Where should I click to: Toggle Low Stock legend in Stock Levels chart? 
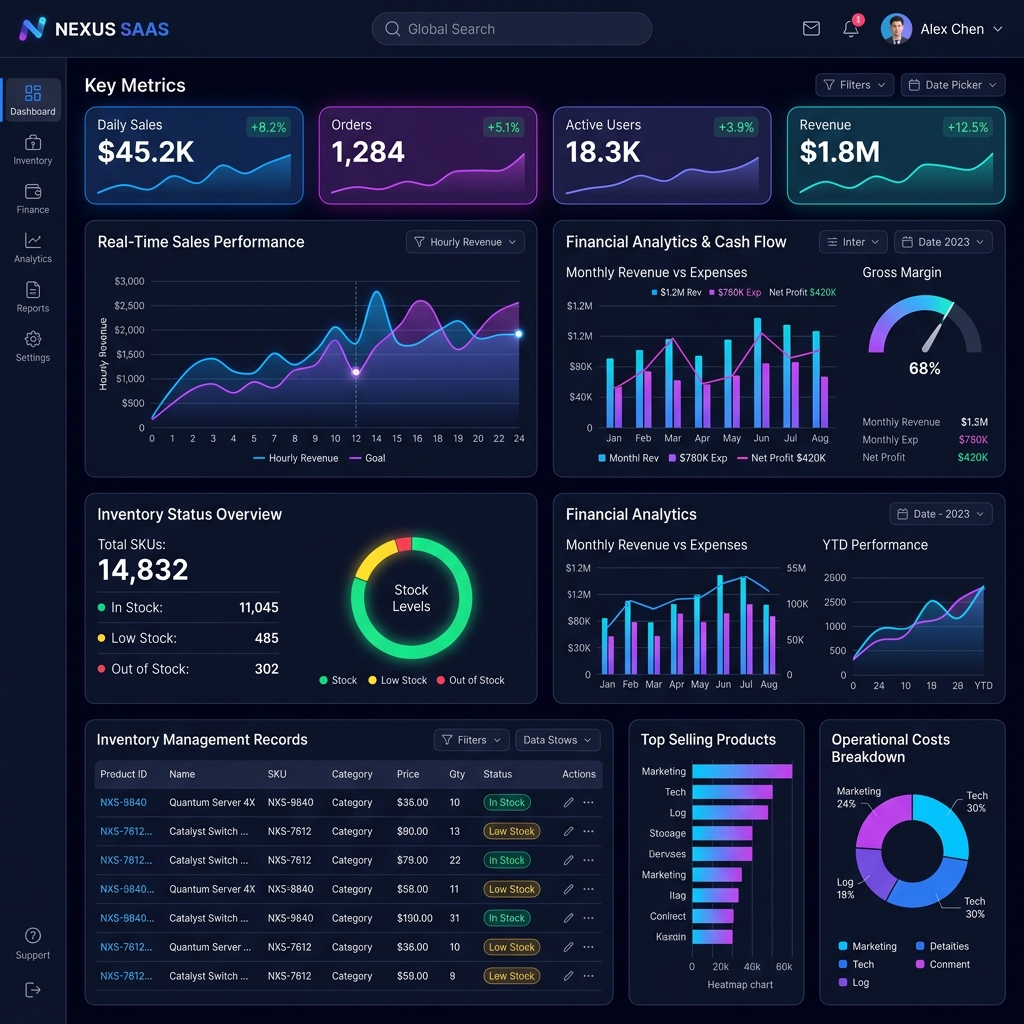398,680
